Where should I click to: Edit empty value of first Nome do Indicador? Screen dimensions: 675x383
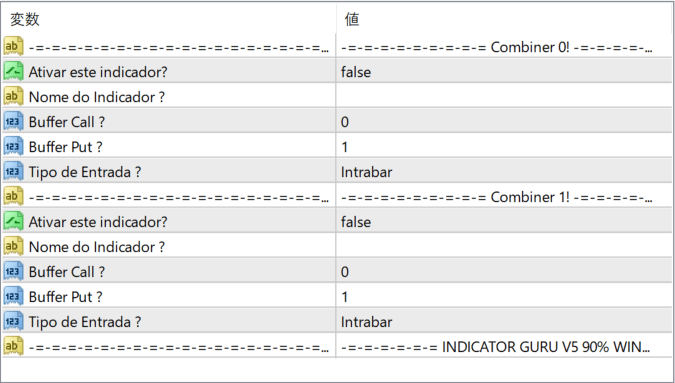pyautogui.click(x=504, y=97)
